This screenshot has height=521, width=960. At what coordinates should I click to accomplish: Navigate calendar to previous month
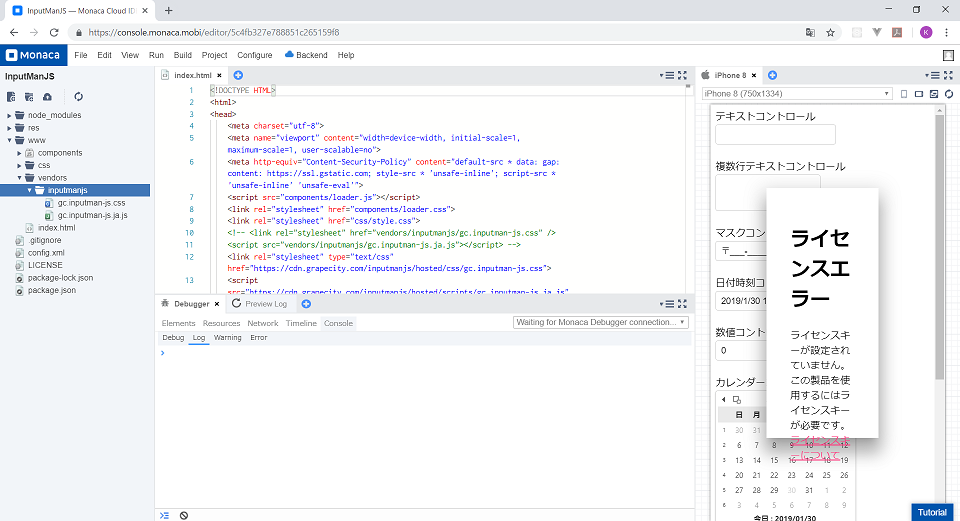coord(724,399)
